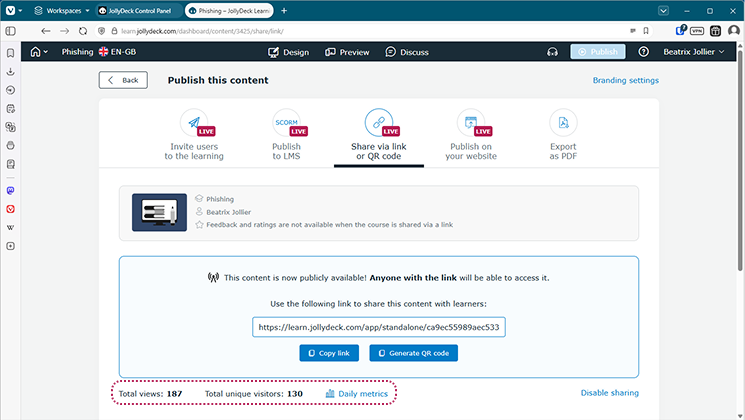Open Mastodon panel in browser sidebar

10,190
